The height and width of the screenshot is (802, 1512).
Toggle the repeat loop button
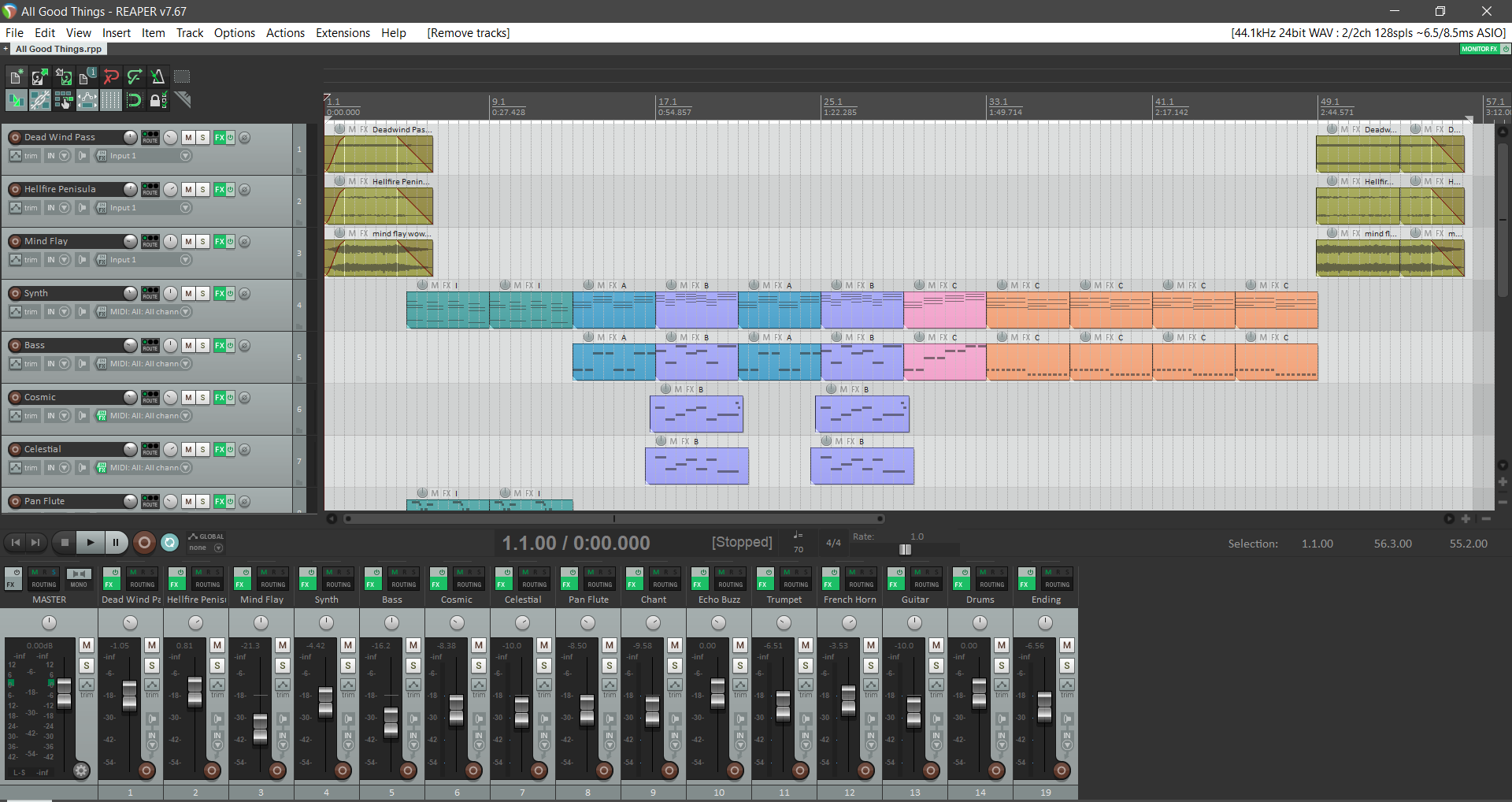pyautogui.click(x=169, y=542)
